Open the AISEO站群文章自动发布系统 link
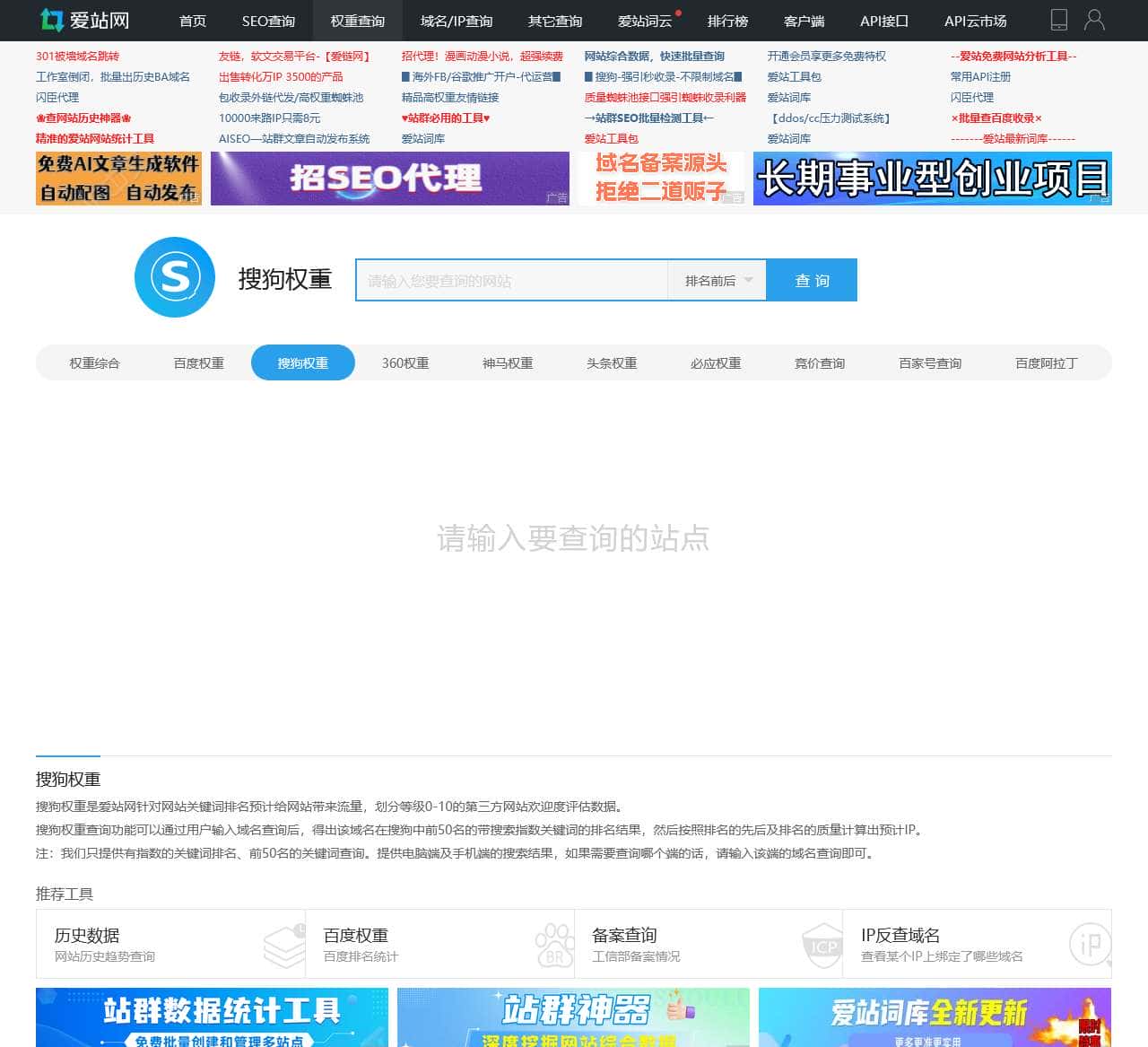Image resolution: width=1148 pixels, height=1047 pixels. pyautogui.click(x=294, y=139)
